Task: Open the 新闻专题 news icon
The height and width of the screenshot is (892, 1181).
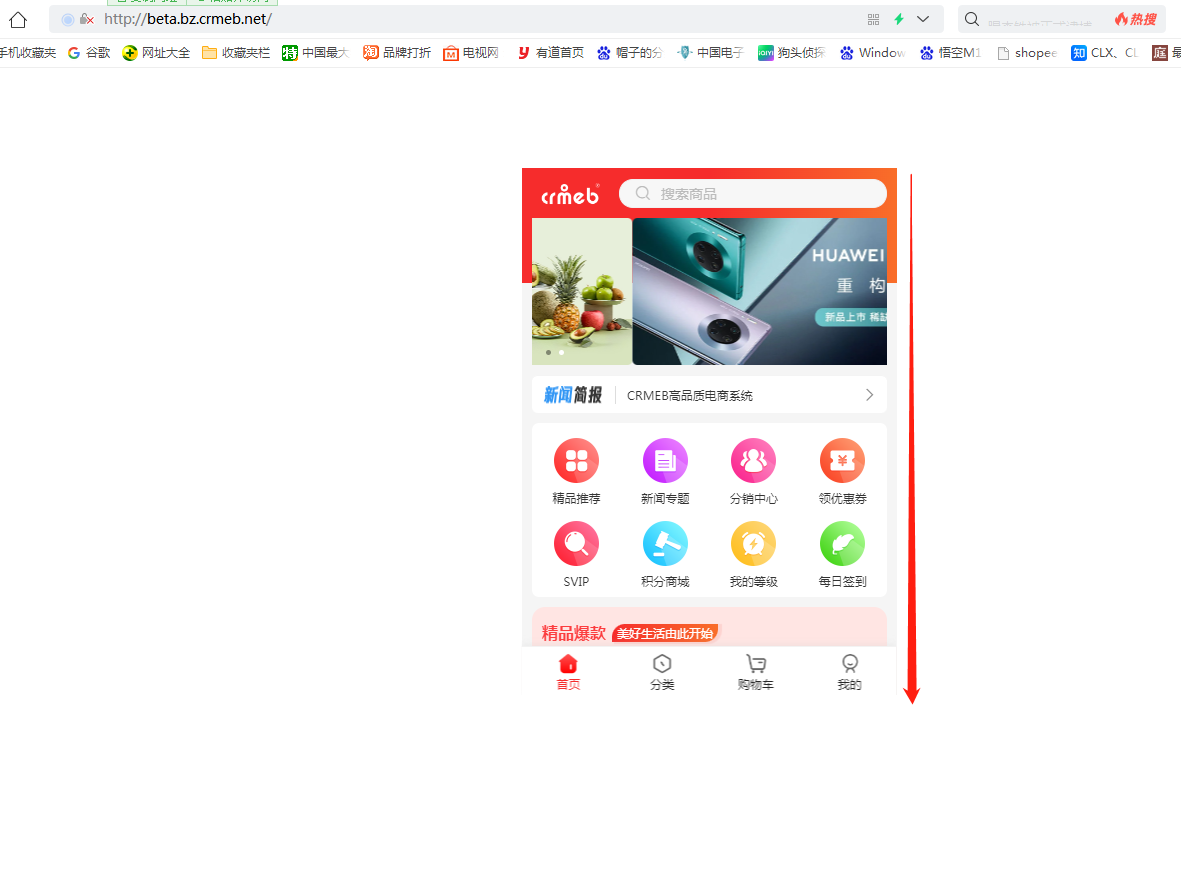Action: [x=665, y=460]
